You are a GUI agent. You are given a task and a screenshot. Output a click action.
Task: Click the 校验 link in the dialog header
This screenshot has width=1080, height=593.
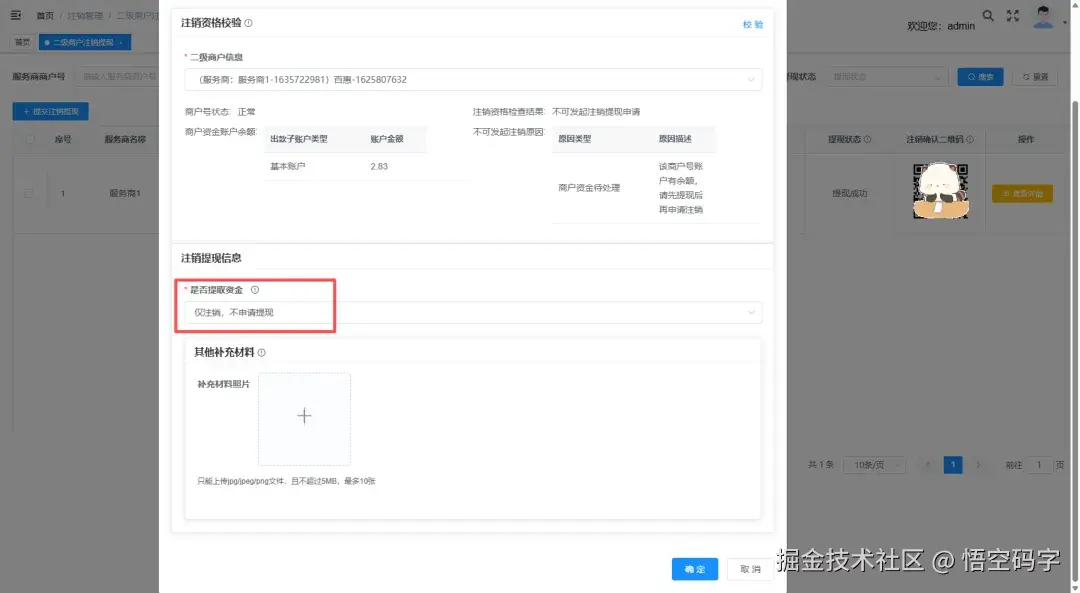tap(751, 23)
